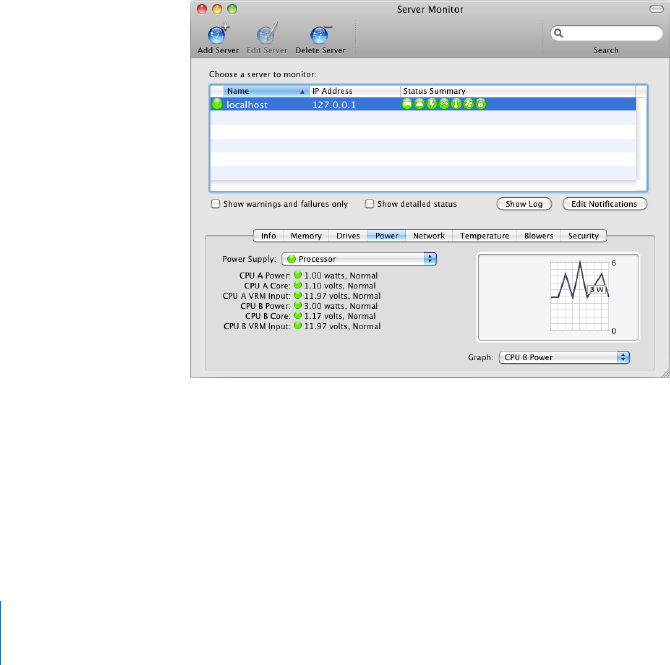Click the green indicator for CPU A Core
The height and width of the screenshot is (665, 670).
coord(298,285)
